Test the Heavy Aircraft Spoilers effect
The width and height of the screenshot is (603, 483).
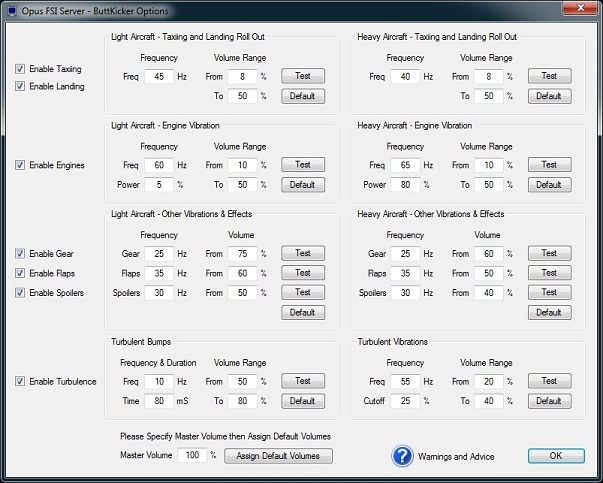click(549, 292)
